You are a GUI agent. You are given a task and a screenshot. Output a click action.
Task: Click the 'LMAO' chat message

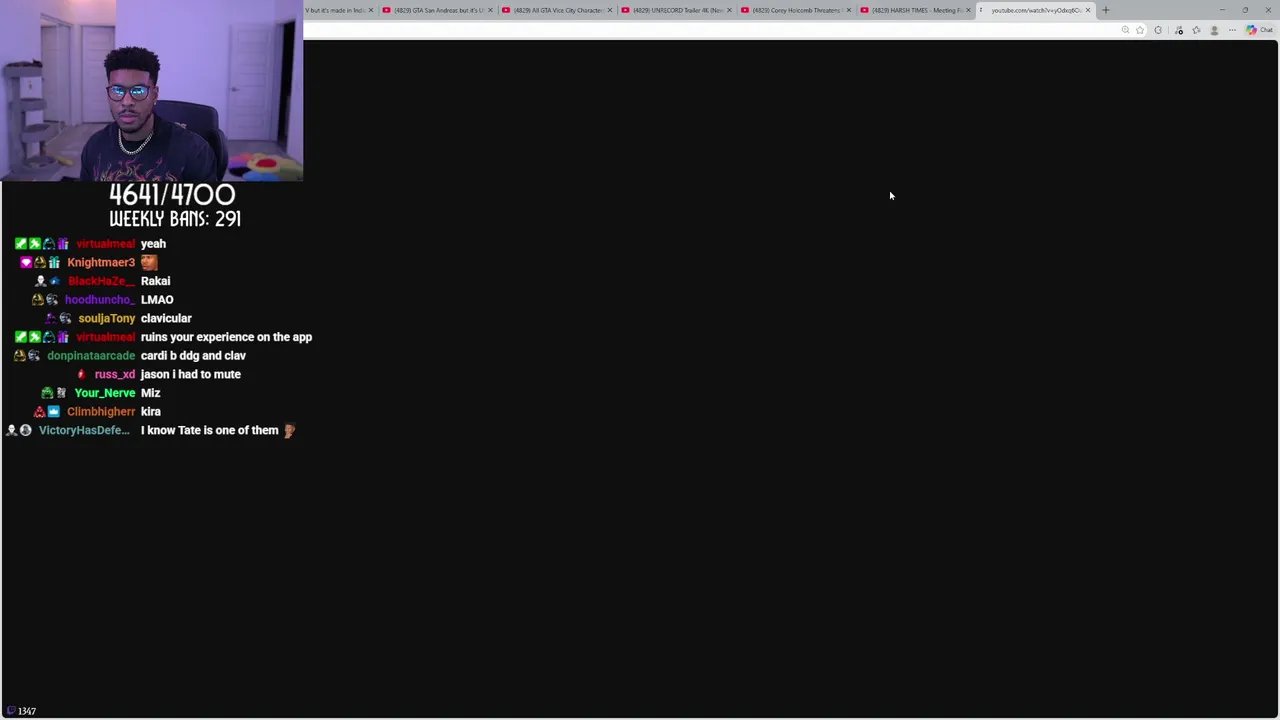(x=157, y=300)
